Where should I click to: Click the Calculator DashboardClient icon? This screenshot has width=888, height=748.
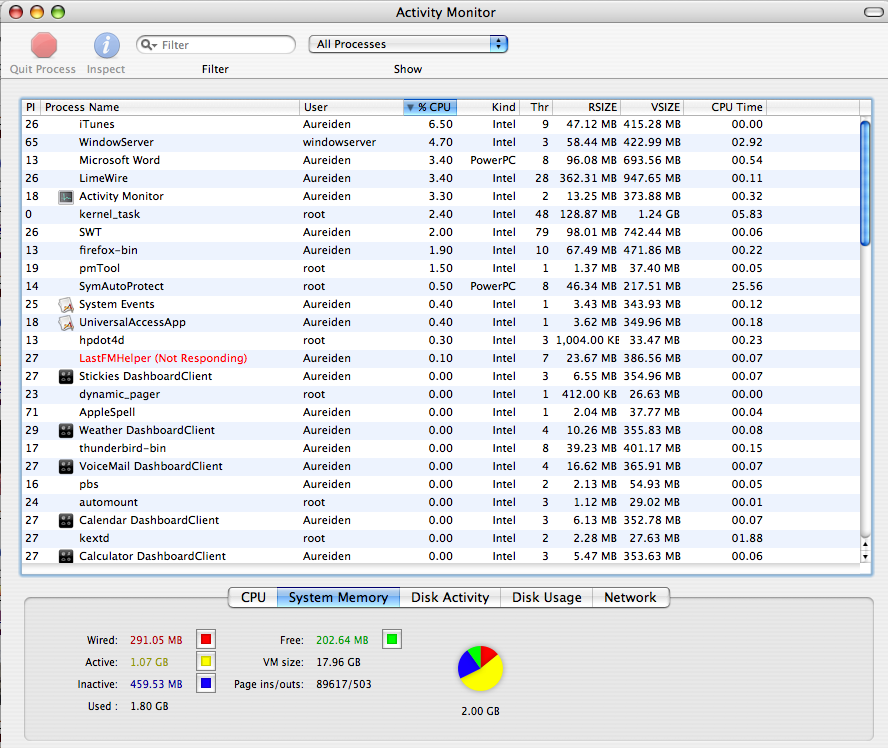[x=66, y=557]
